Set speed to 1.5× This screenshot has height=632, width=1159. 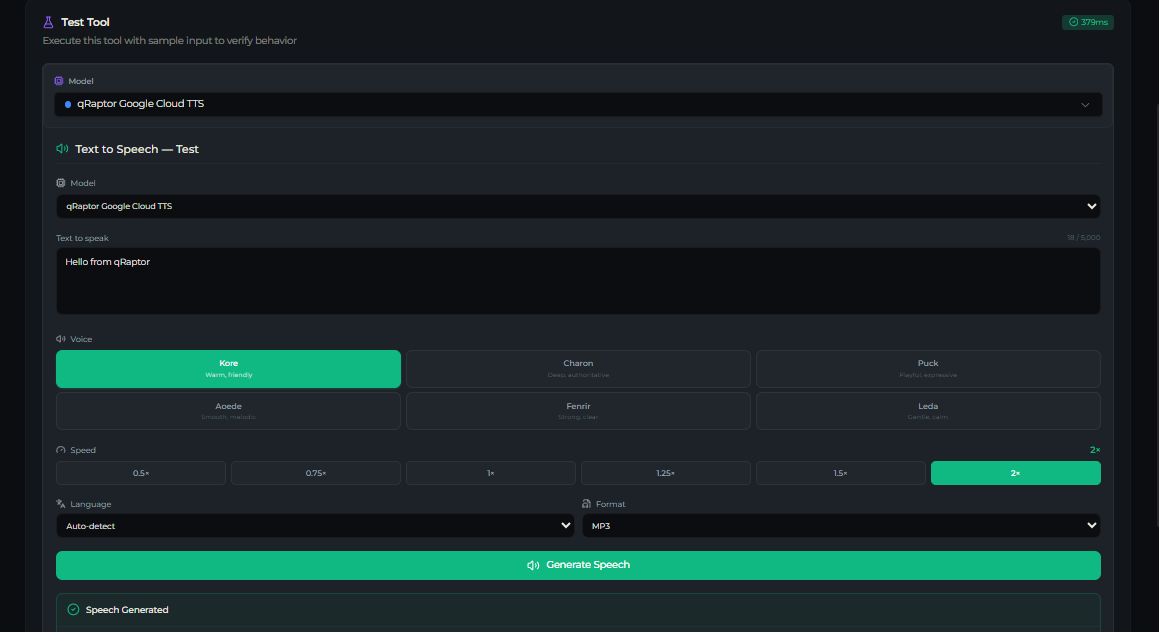(840, 473)
